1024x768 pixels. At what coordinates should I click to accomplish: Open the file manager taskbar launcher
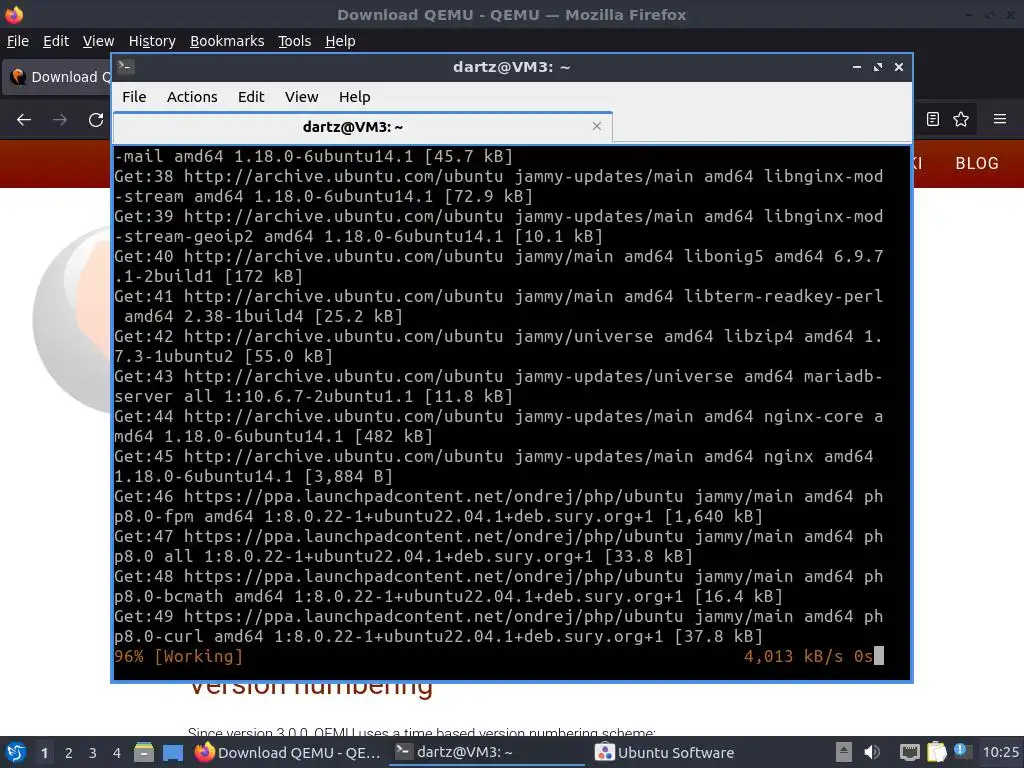[144, 752]
